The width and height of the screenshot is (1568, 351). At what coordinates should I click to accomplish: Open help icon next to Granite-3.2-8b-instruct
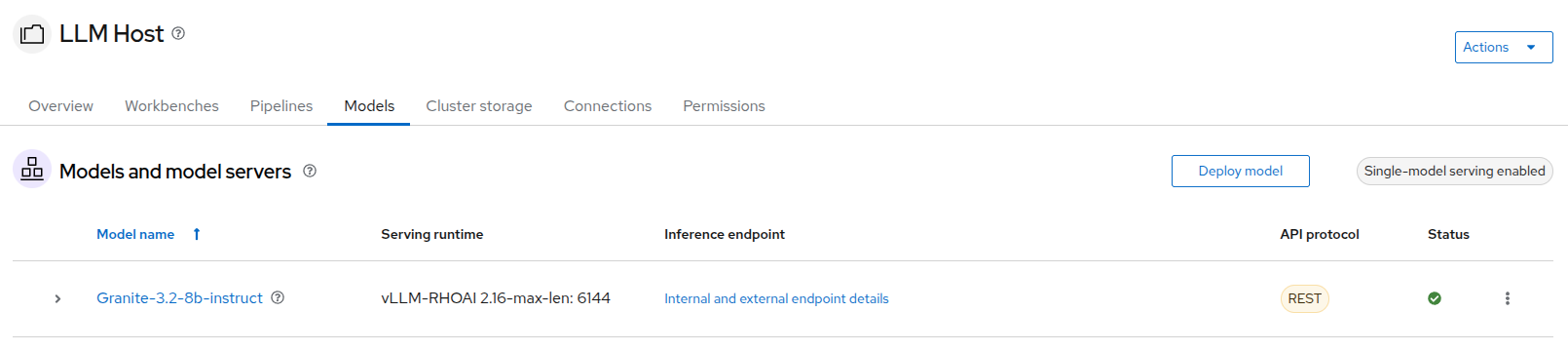(278, 297)
